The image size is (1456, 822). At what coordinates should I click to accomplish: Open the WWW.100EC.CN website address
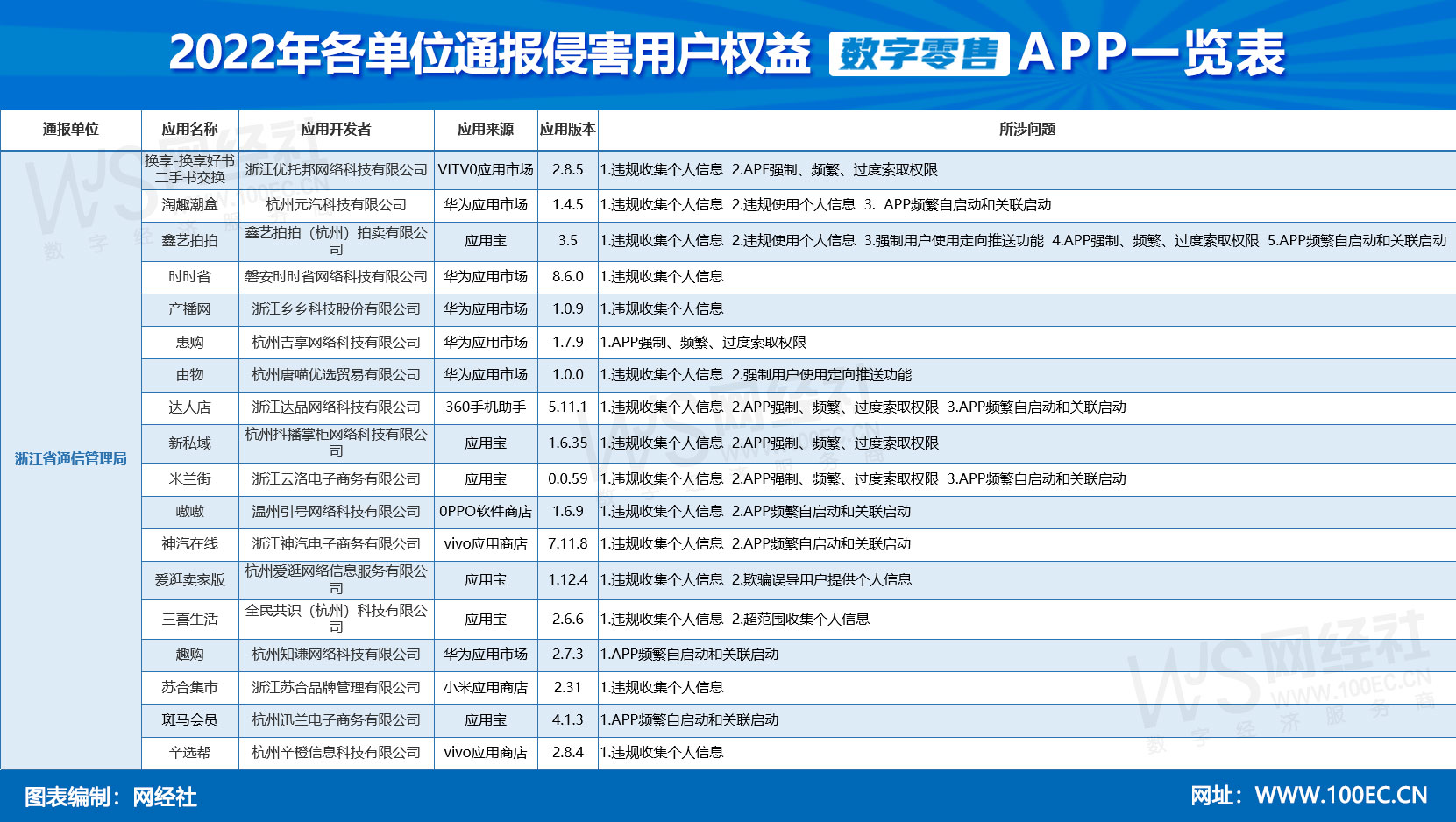coord(1341,796)
